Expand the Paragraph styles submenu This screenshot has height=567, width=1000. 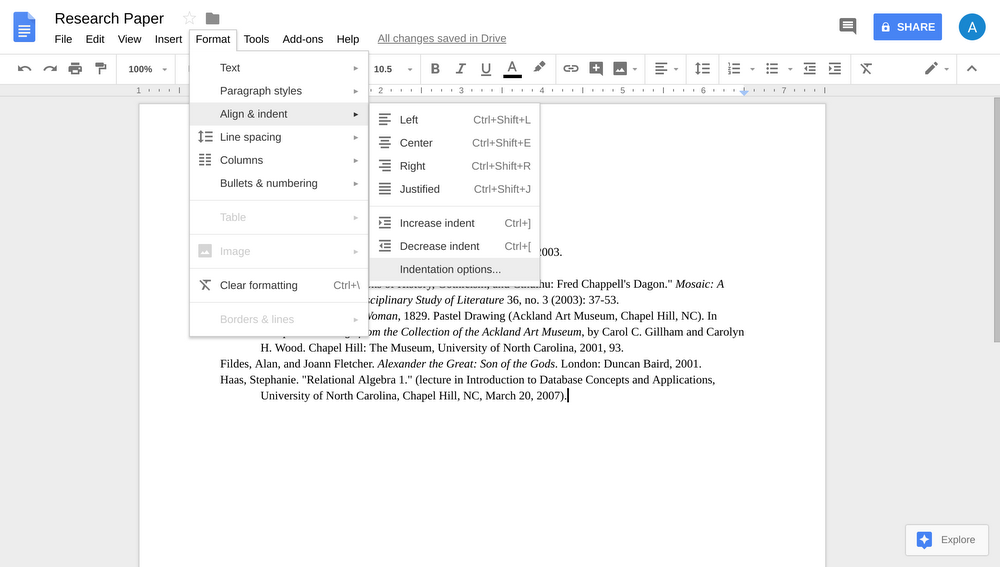pos(279,91)
